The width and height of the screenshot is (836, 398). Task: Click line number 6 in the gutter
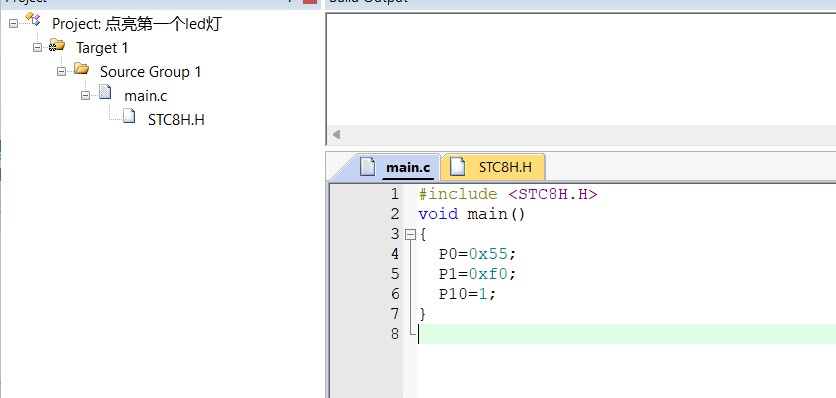[x=395, y=294]
